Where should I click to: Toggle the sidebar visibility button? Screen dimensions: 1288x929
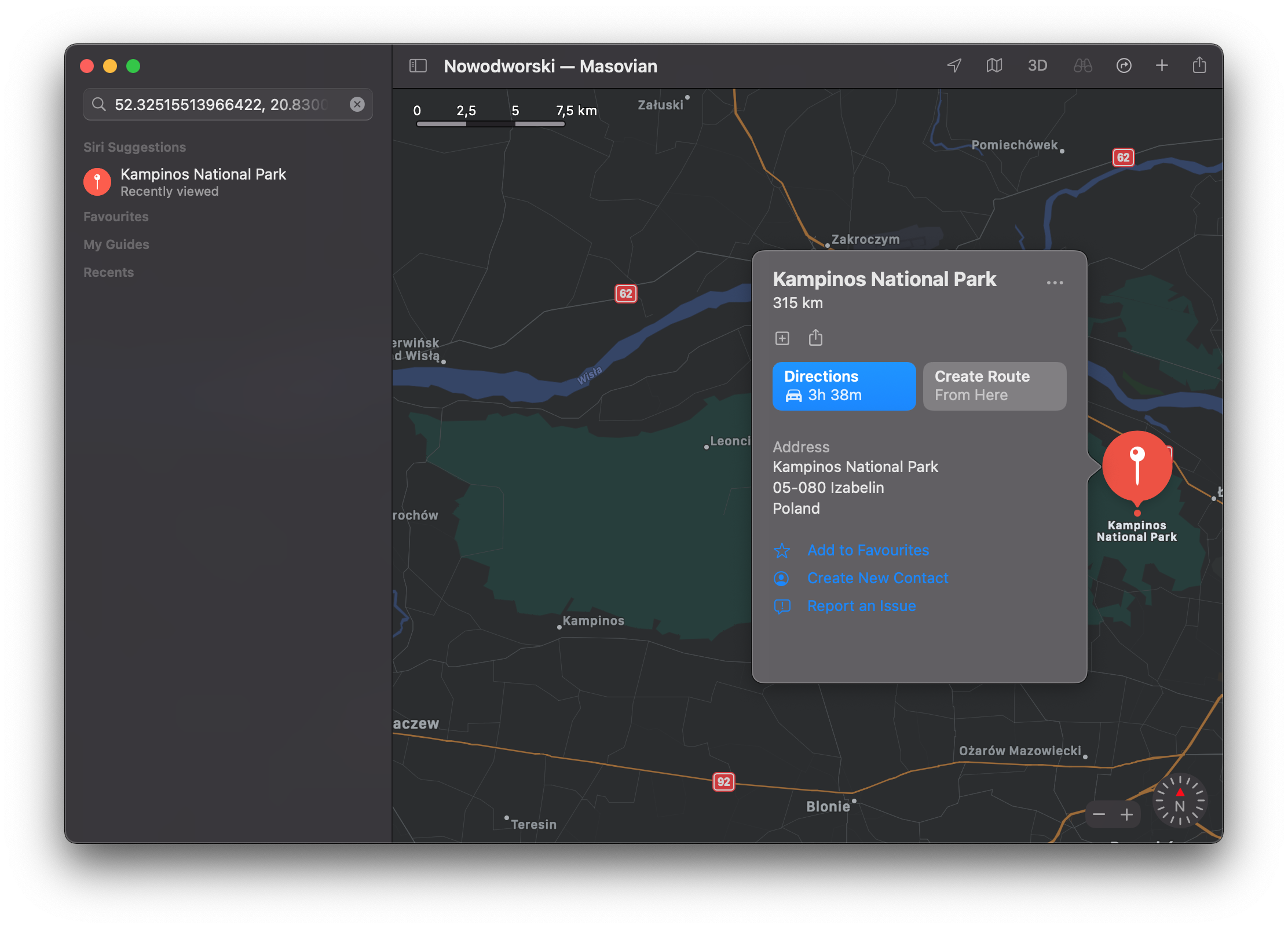[418, 66]
